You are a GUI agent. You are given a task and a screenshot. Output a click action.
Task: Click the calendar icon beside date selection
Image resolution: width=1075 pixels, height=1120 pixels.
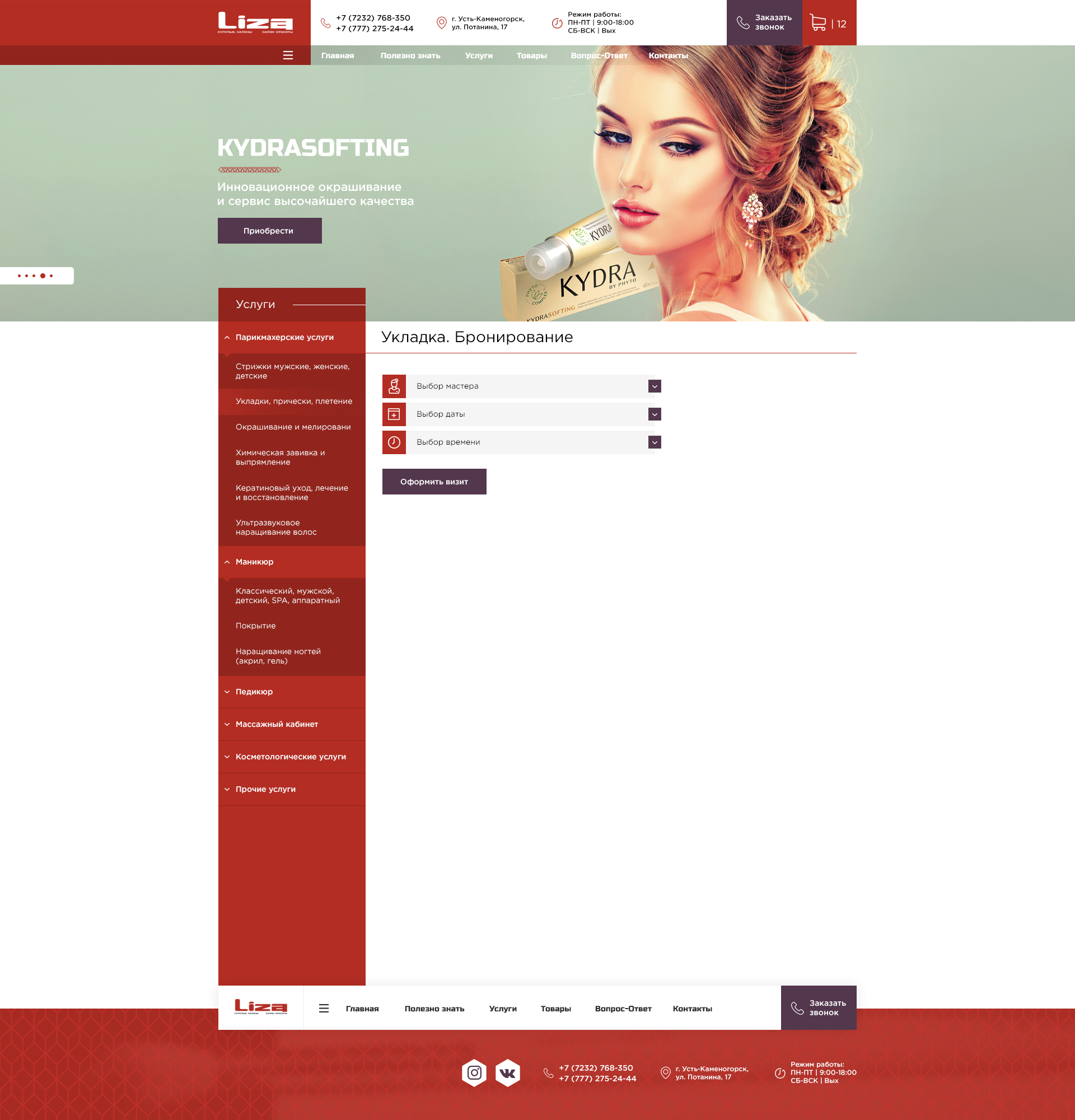coord(394,414)
